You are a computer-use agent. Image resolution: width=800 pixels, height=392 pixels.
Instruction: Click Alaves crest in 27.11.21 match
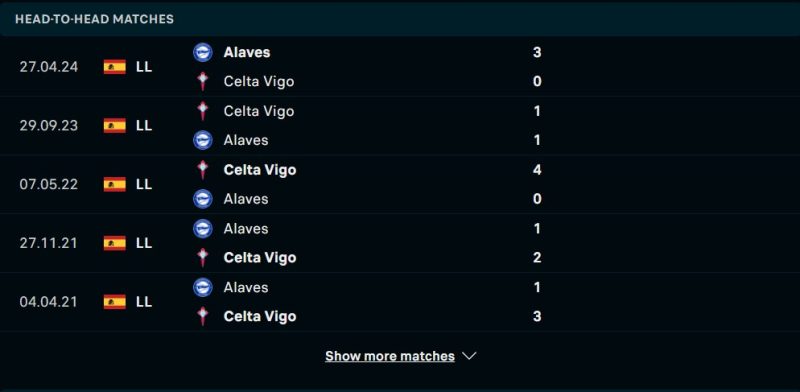203,229
